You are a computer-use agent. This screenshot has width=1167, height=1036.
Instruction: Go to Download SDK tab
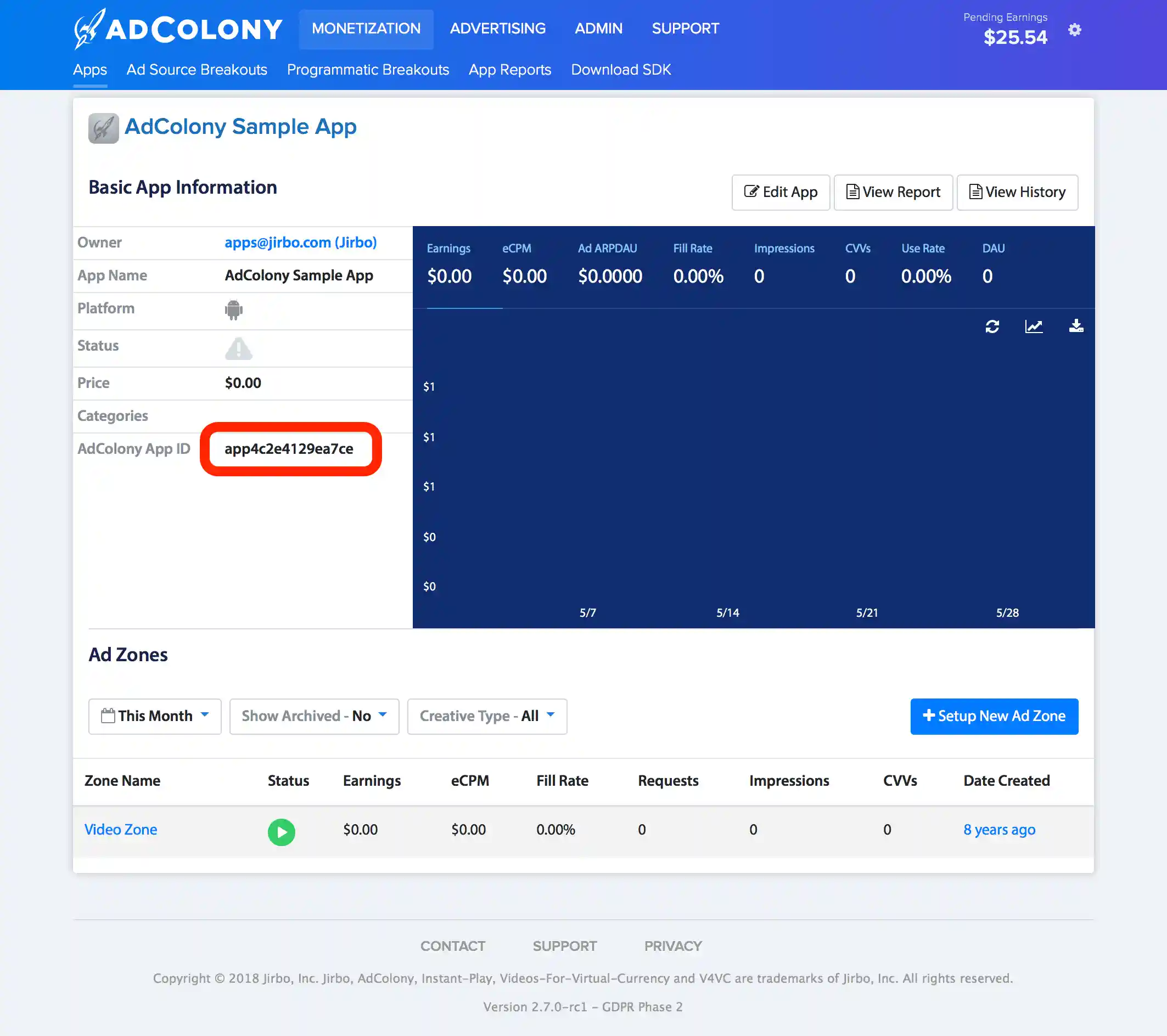pyautogui.click(x=621, y=70)
